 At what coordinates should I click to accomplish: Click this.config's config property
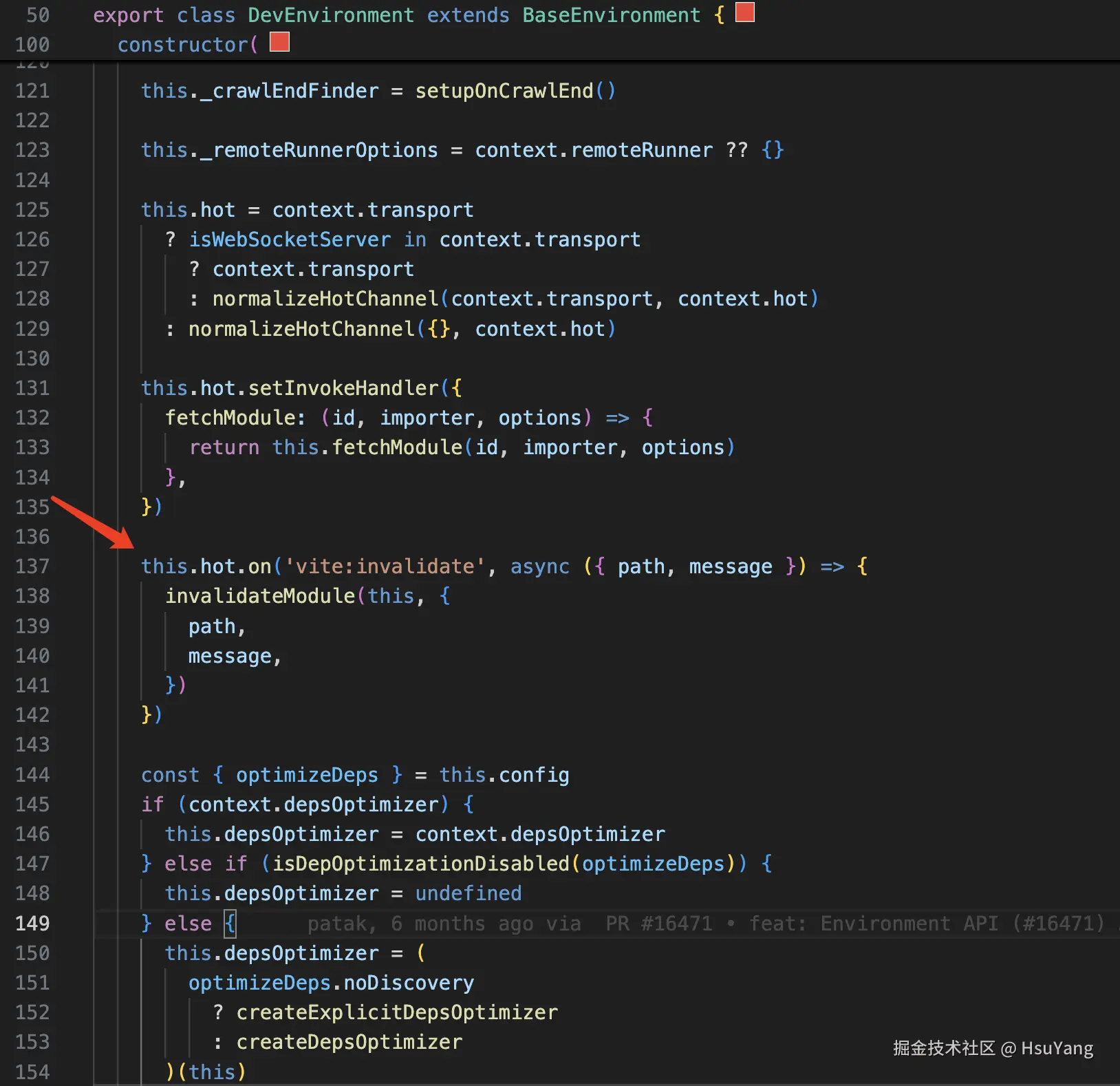[534, 775]
